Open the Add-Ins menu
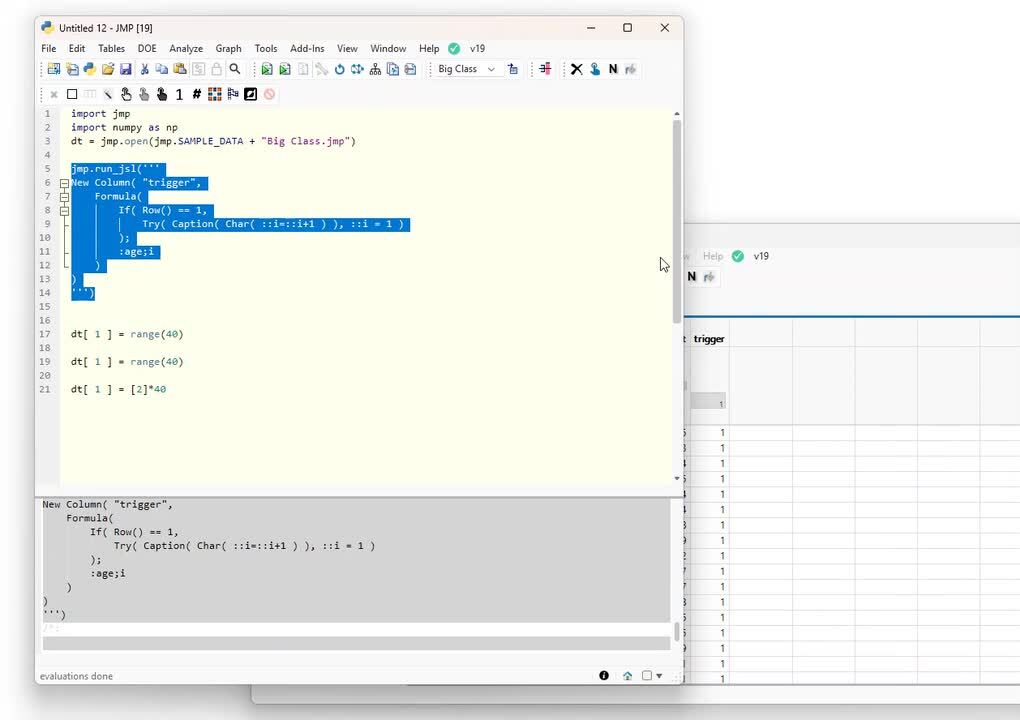1020x720 pixels. tap(307, 48)
